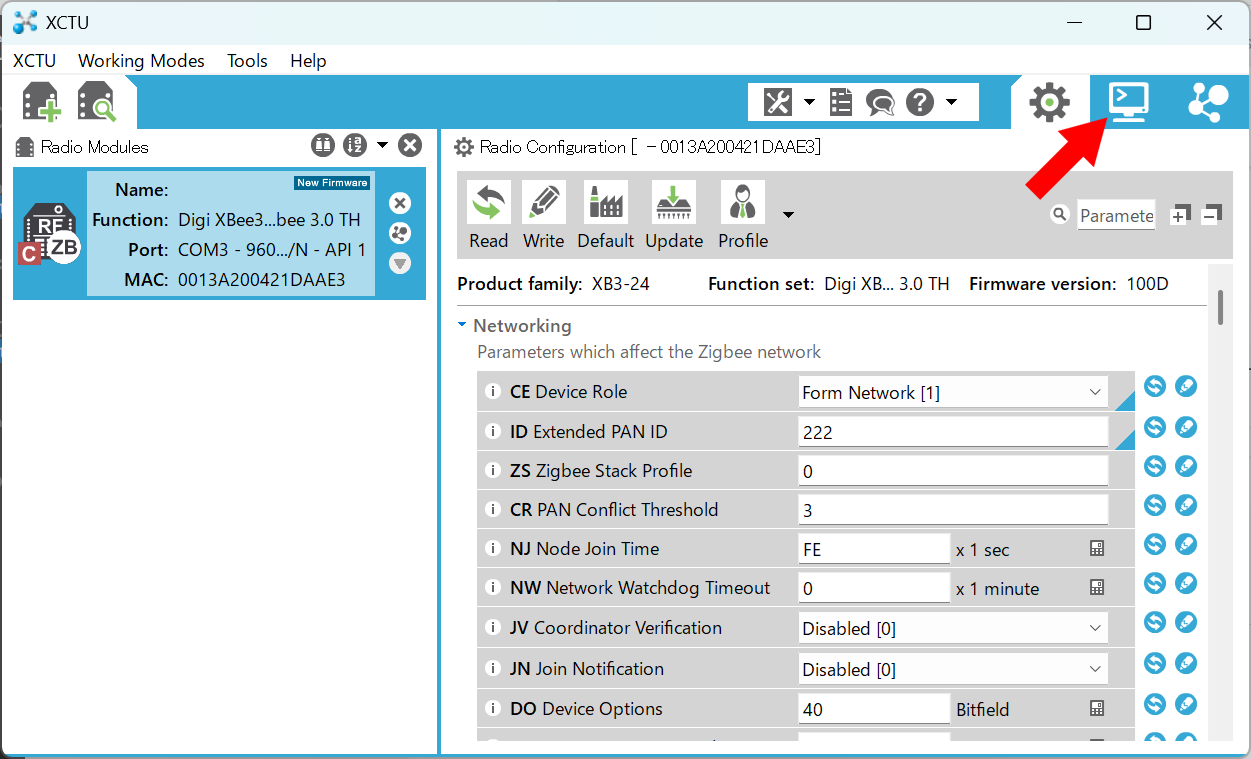Open the frames list document icon
The height and width of the screenshot is (759, 1251).
tap(841, 102)
